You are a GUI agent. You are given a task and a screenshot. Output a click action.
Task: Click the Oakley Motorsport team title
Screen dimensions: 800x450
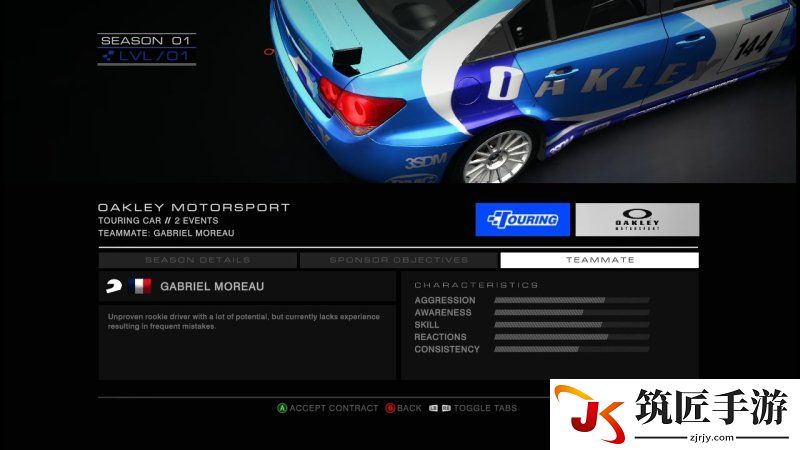pos(194,207)
